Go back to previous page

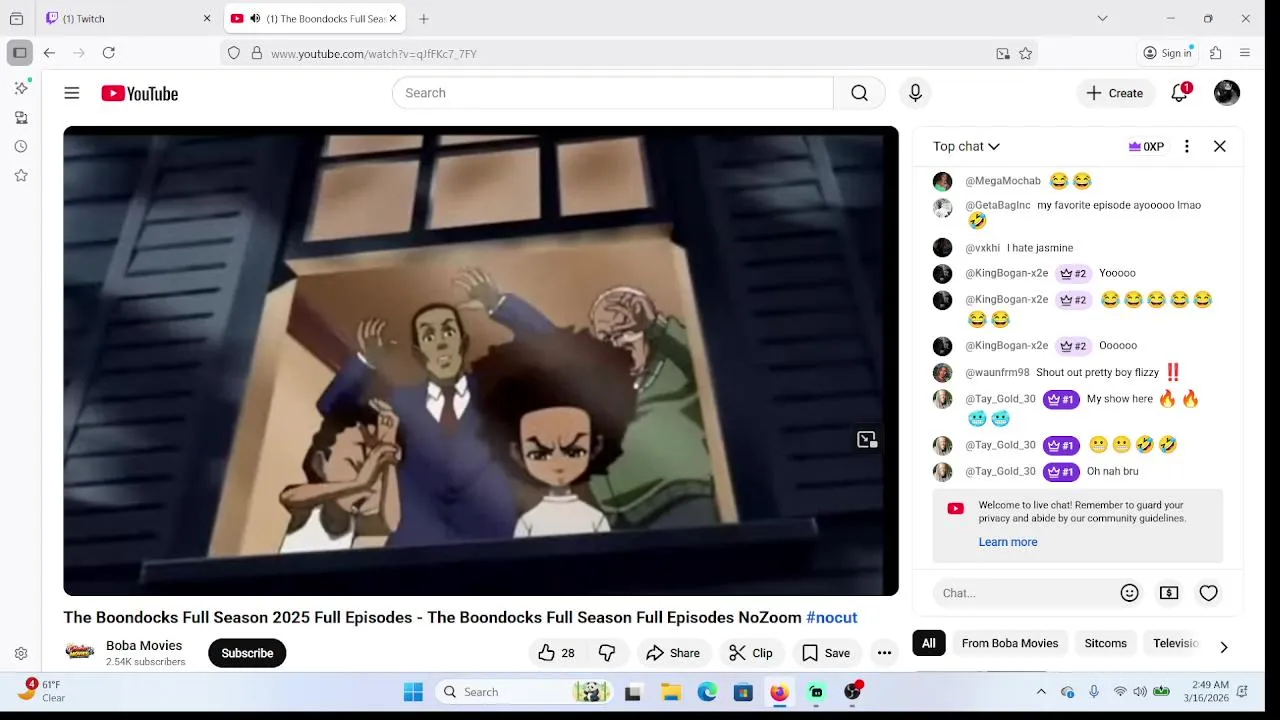click(49, 53)
